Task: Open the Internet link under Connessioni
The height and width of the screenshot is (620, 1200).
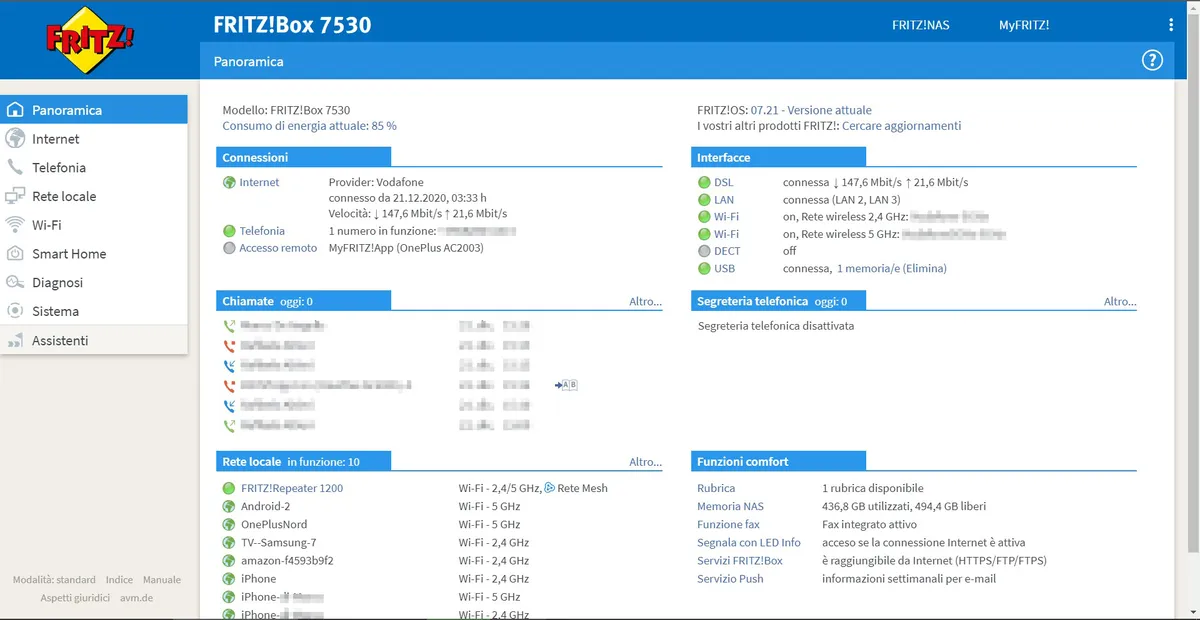Action: (x=259, y=182)
